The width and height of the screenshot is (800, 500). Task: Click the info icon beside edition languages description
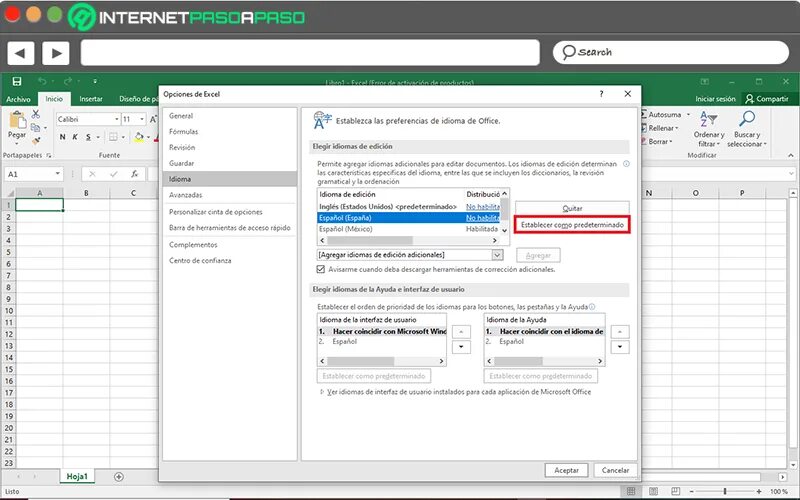[x=626, y=164]
